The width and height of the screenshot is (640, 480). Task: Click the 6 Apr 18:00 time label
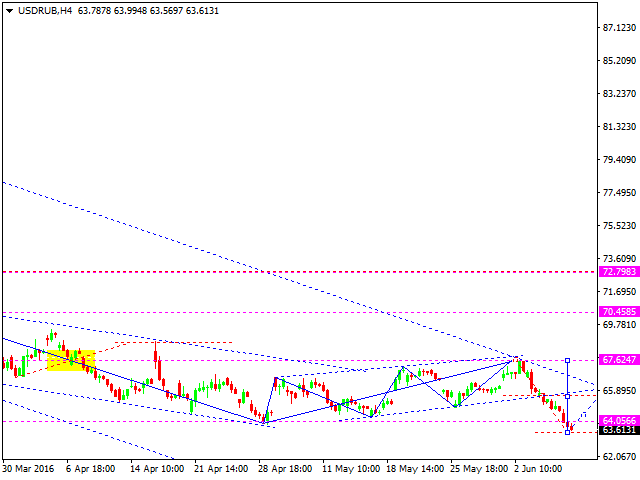pos(90,469)
